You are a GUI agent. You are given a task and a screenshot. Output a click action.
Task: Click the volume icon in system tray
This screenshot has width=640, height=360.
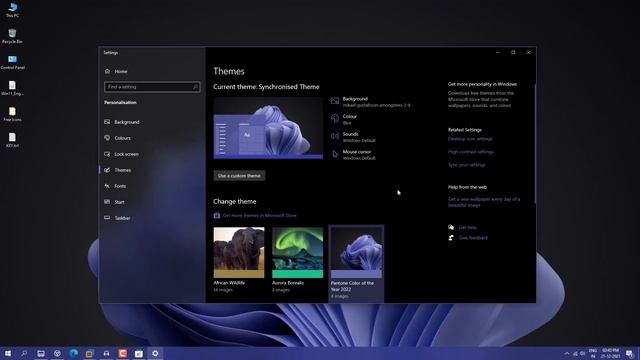582,353
